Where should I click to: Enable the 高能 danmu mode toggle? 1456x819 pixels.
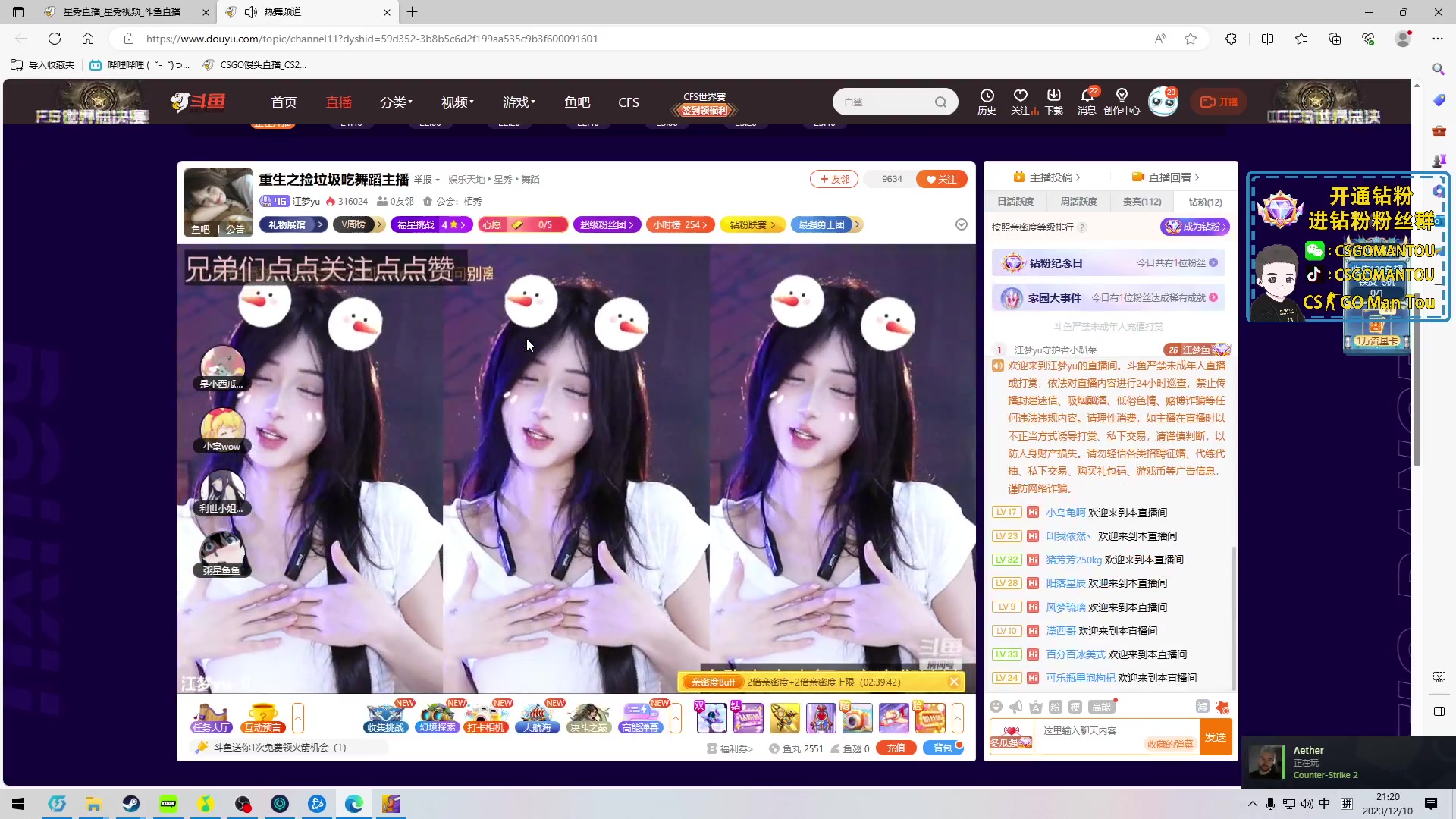[x=1103, y=706]
